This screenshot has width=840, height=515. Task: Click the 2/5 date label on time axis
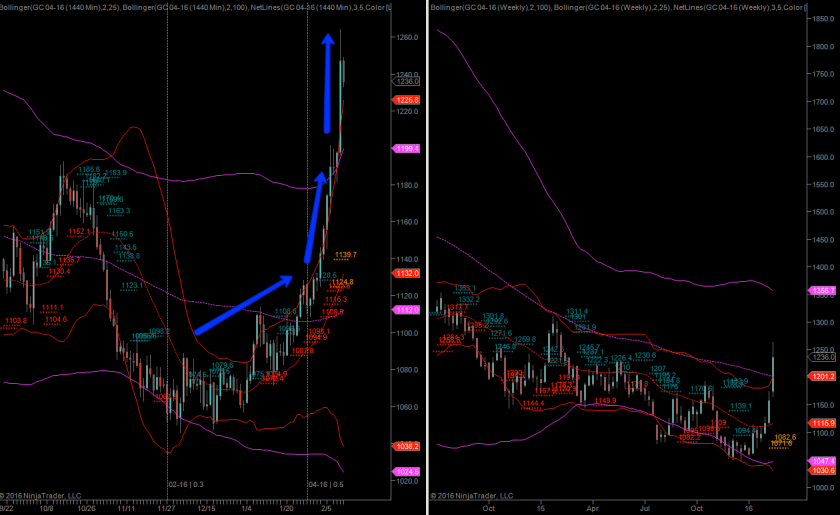pos(326,508)
